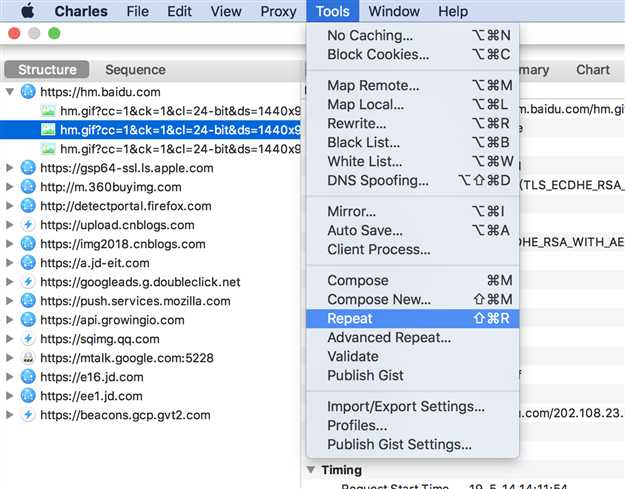Switch to the Sequence view tab
The width and height of the screenshot is (625, 489).
click(135, 70)
